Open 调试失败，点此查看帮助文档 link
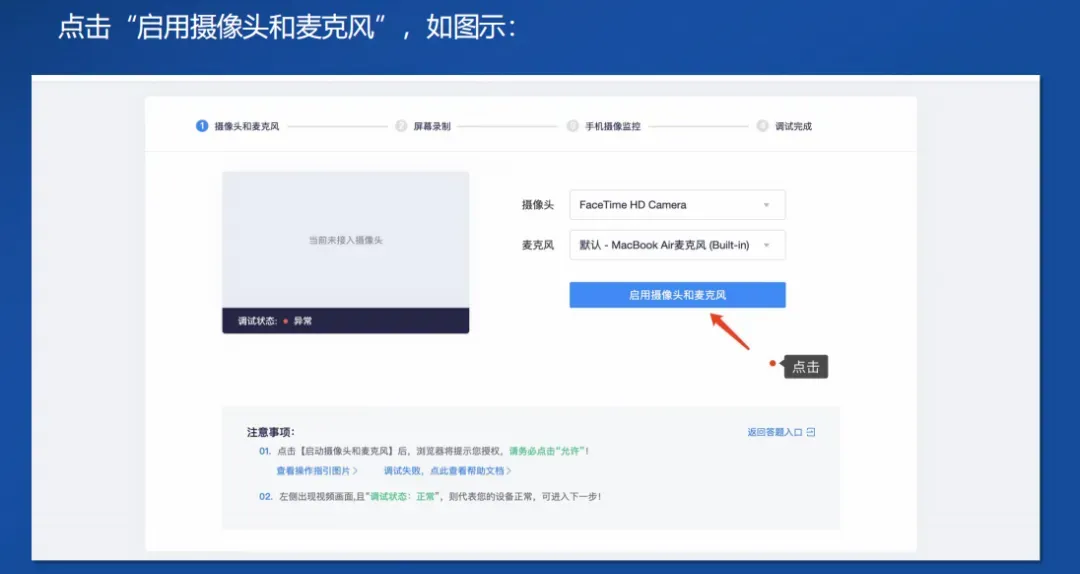This screenshot has height=574, width=1080. (448, 471)
